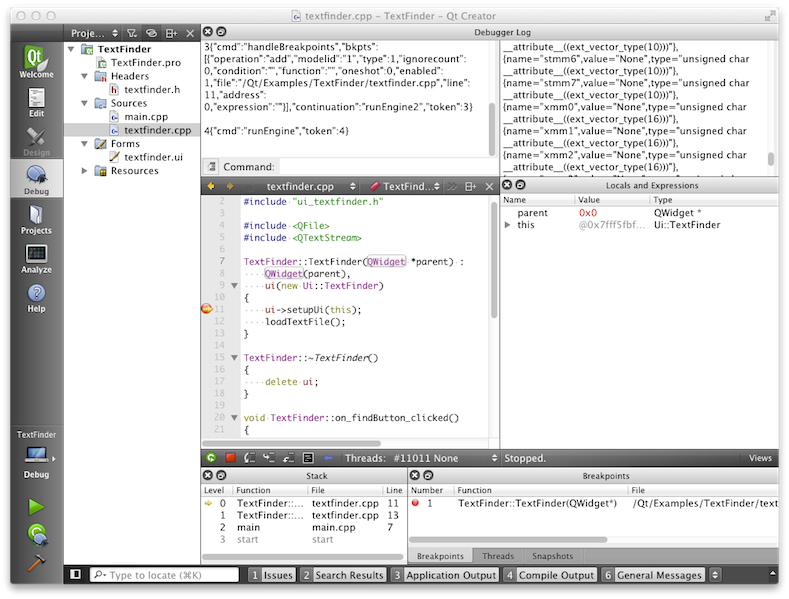Screen dimensions: 789x599
Task: Close the Breakpoints pane
Action: (x=415, y=475)
